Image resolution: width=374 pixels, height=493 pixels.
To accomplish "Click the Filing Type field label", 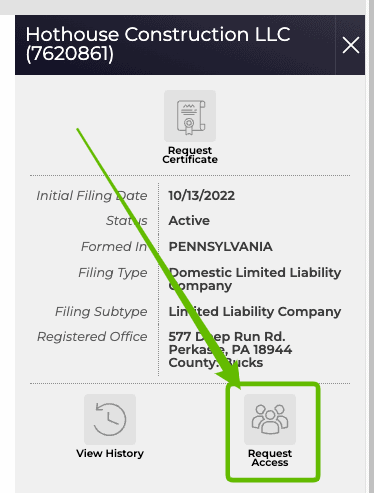I will (113, 273).
